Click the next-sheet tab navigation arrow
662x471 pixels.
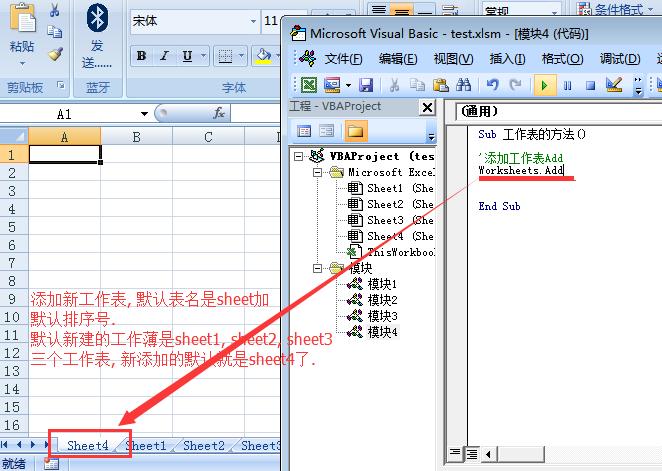point(33,444)
